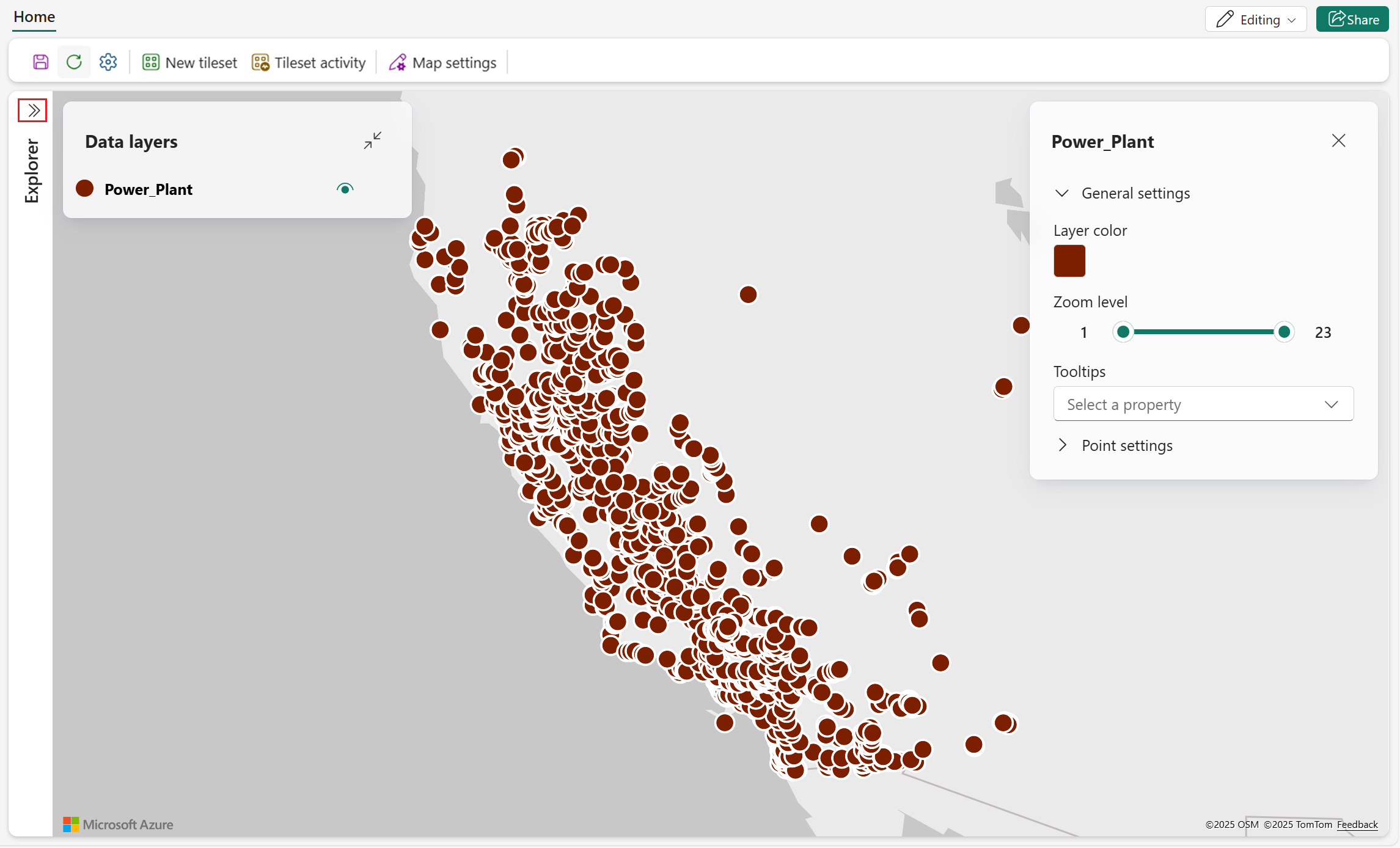
Task: Expand the Explorer pane with double-chevron icon
Action: pyautogui.click(x=33, y=111)
